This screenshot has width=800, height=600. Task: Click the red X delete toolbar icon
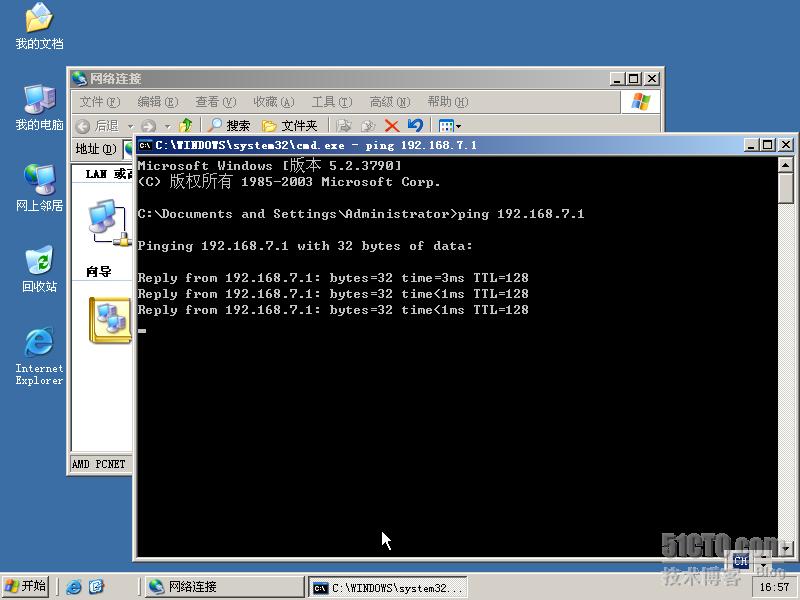click(x=391, y=126)
